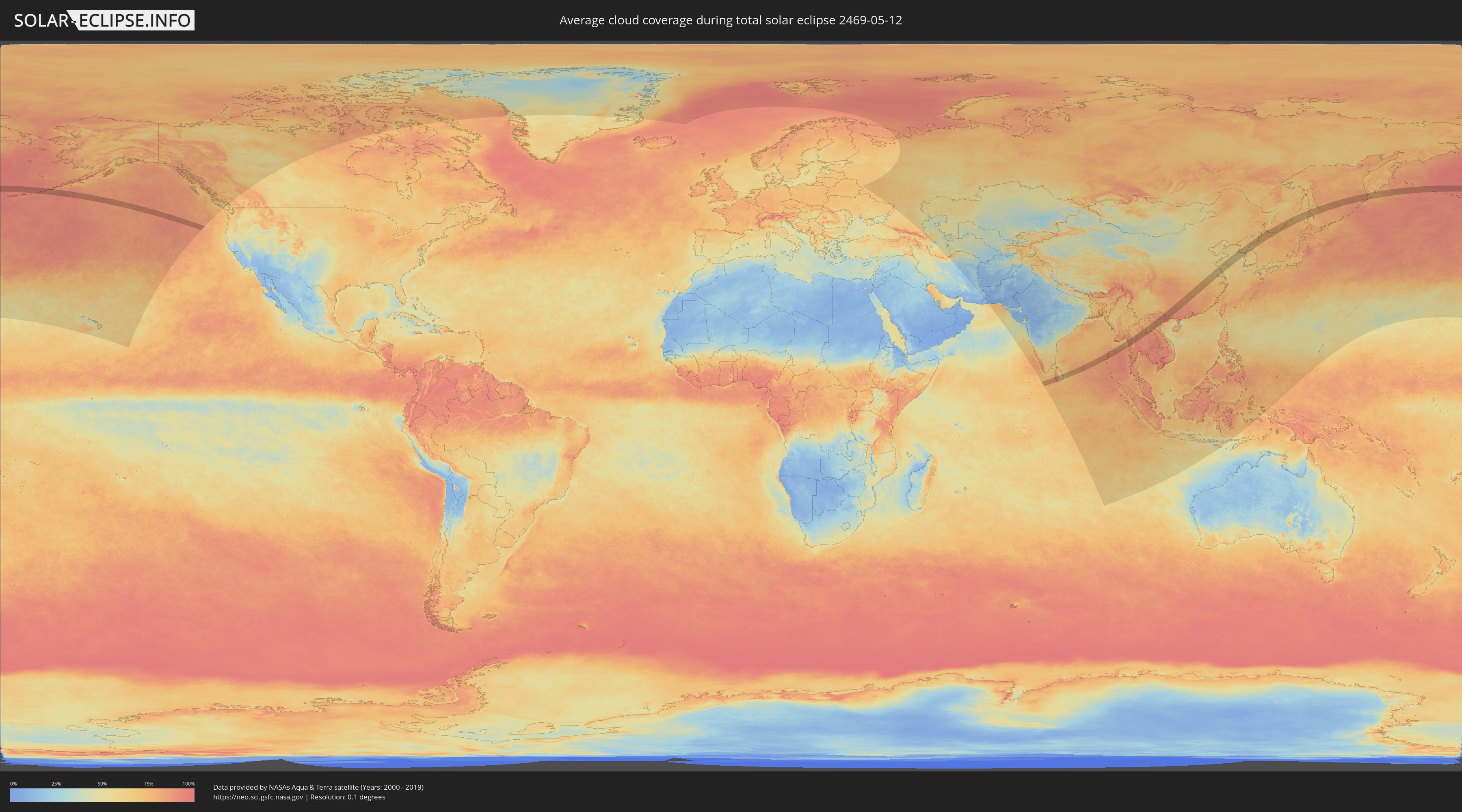Click the 75% label above the legend
This screenshot has width=1462, height=812.
tap(148, 784)
